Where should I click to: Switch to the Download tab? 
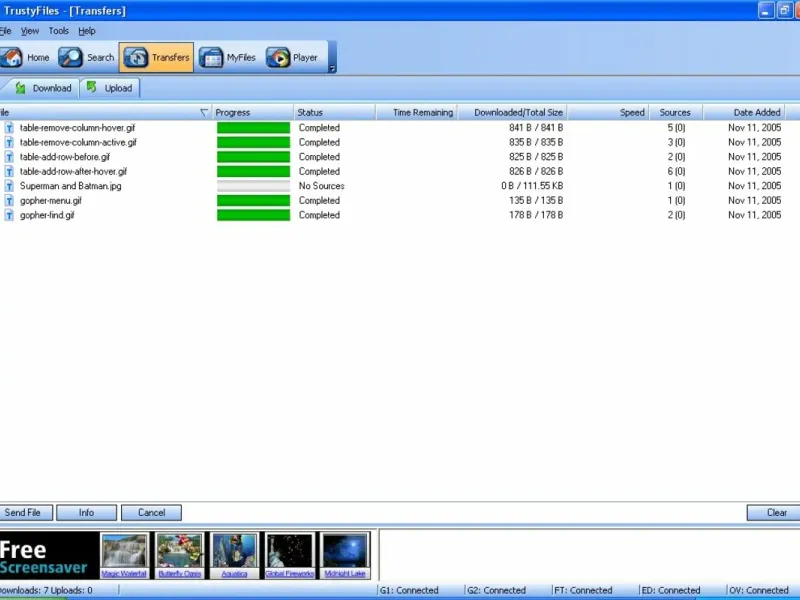click(41, 88)
